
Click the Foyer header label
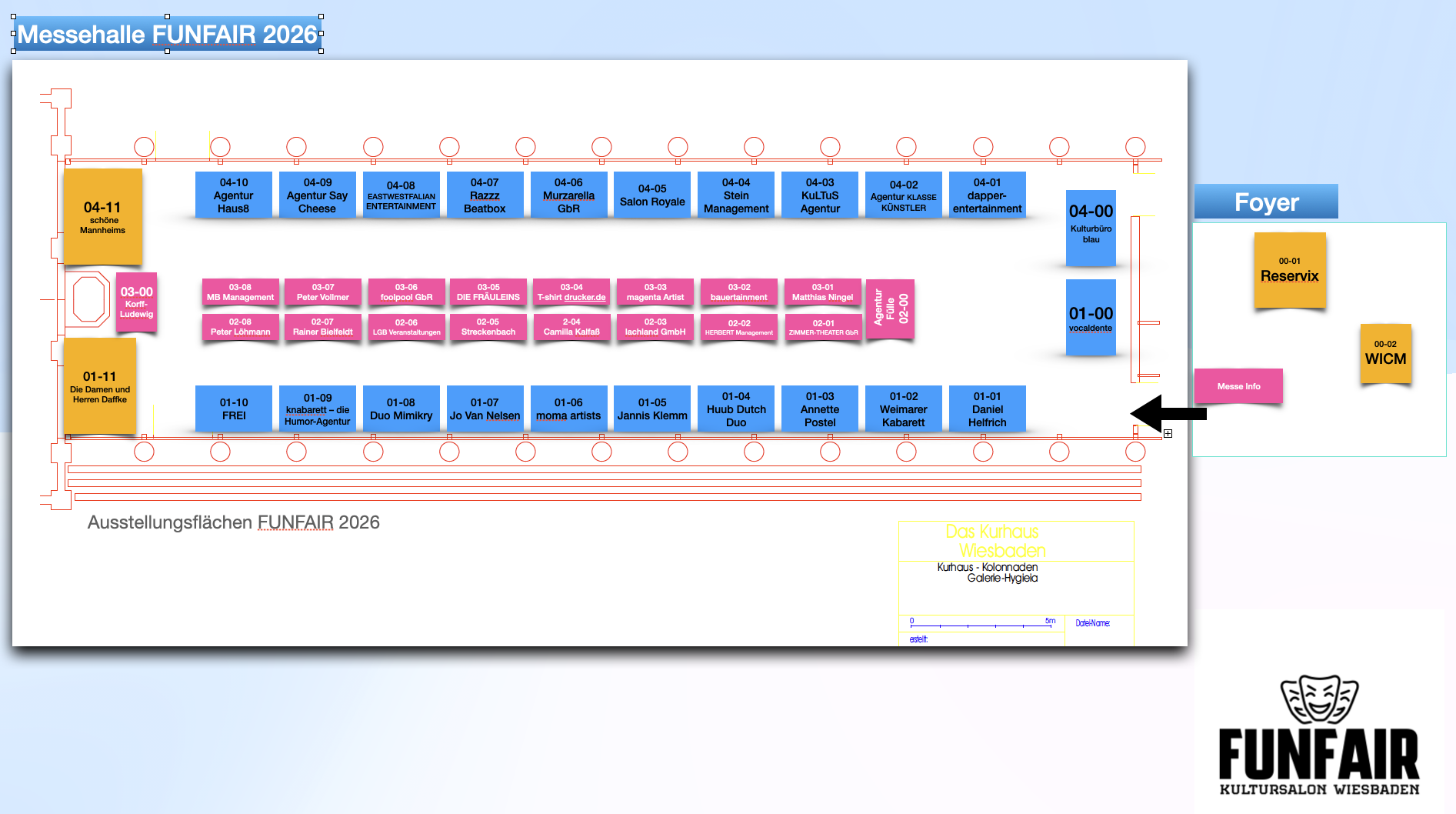pos(1266,202)
